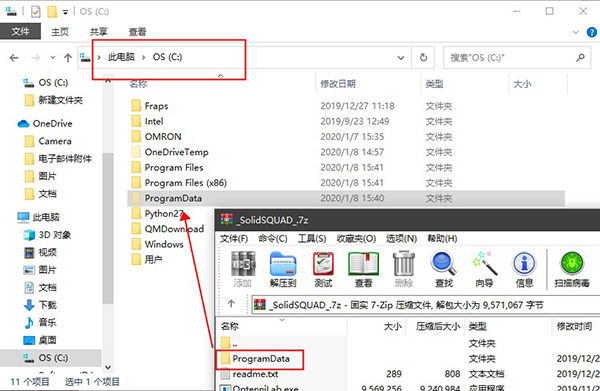
Task: Expand the ribbon with chevron
Action: 576,32
